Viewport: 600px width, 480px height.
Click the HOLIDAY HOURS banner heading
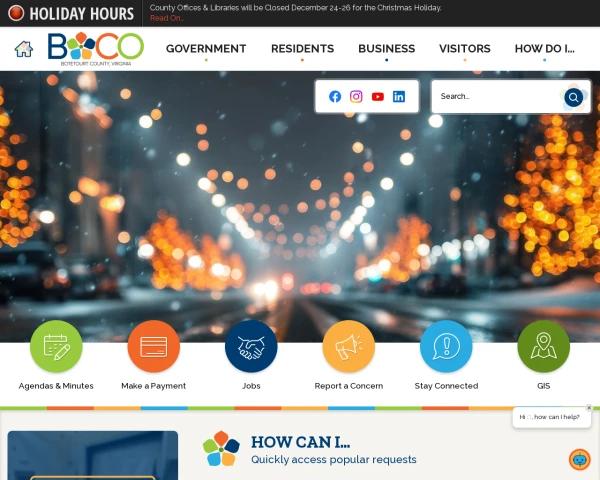click(x=82, y=14)
